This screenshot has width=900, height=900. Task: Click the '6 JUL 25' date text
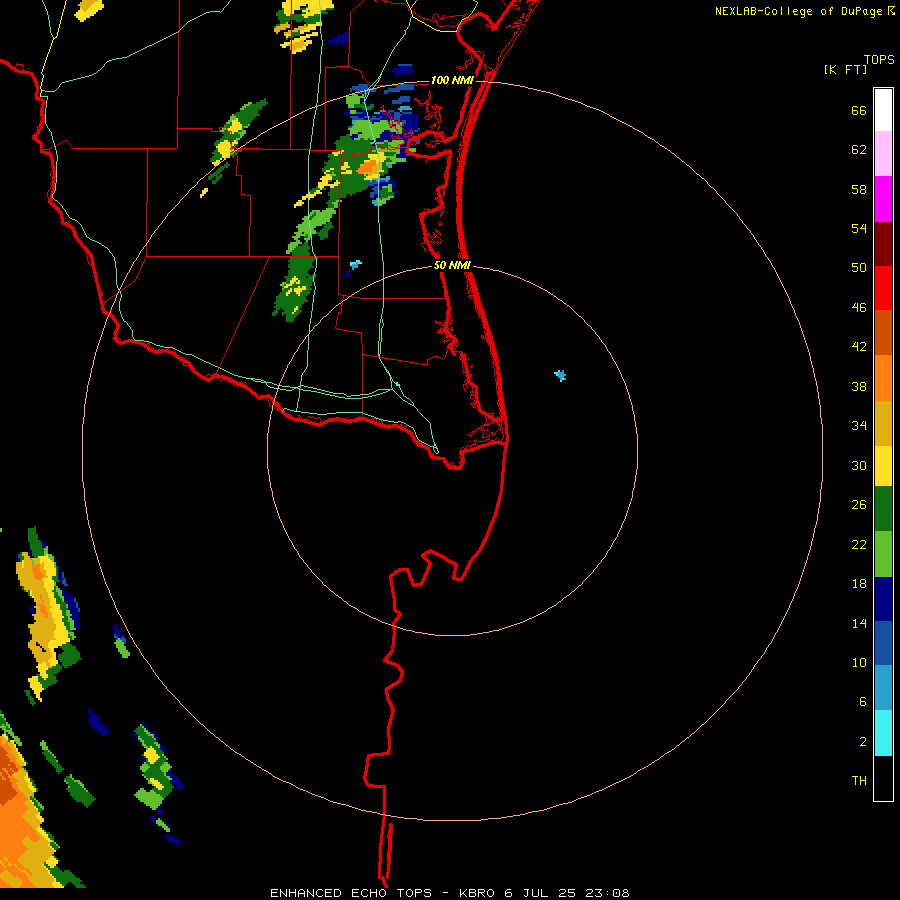click(x=540, y=893)
